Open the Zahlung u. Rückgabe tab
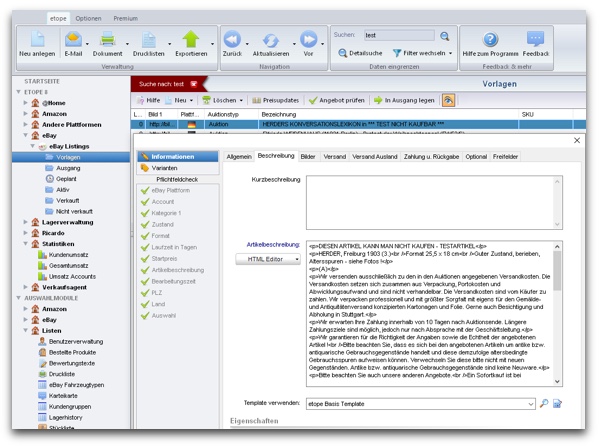 (431, 157)
